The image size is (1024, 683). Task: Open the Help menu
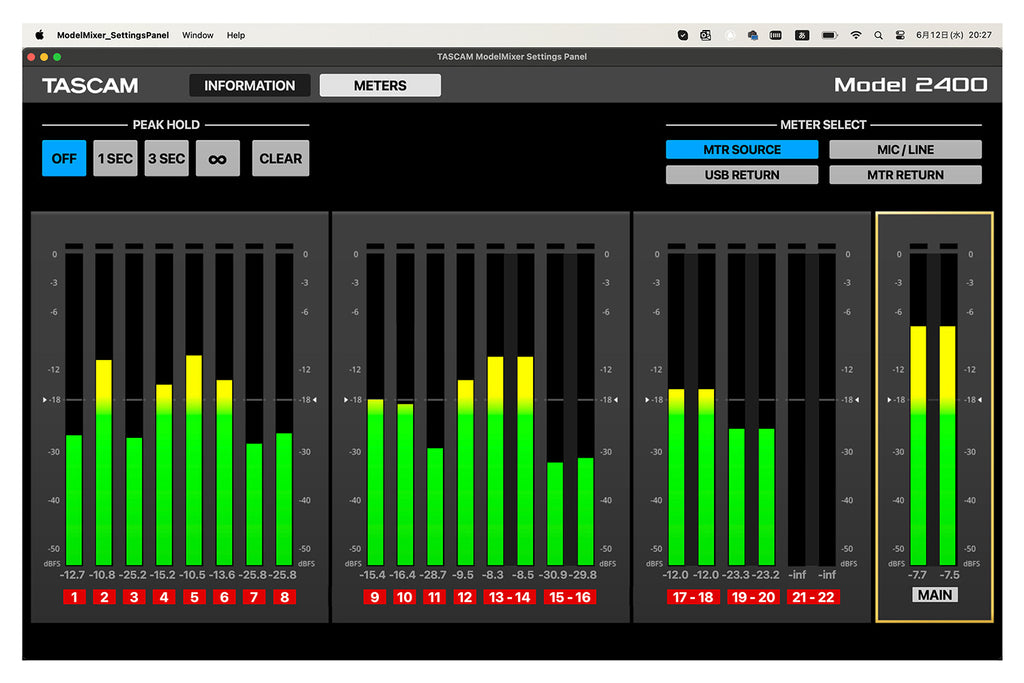[x=236, y=35]
